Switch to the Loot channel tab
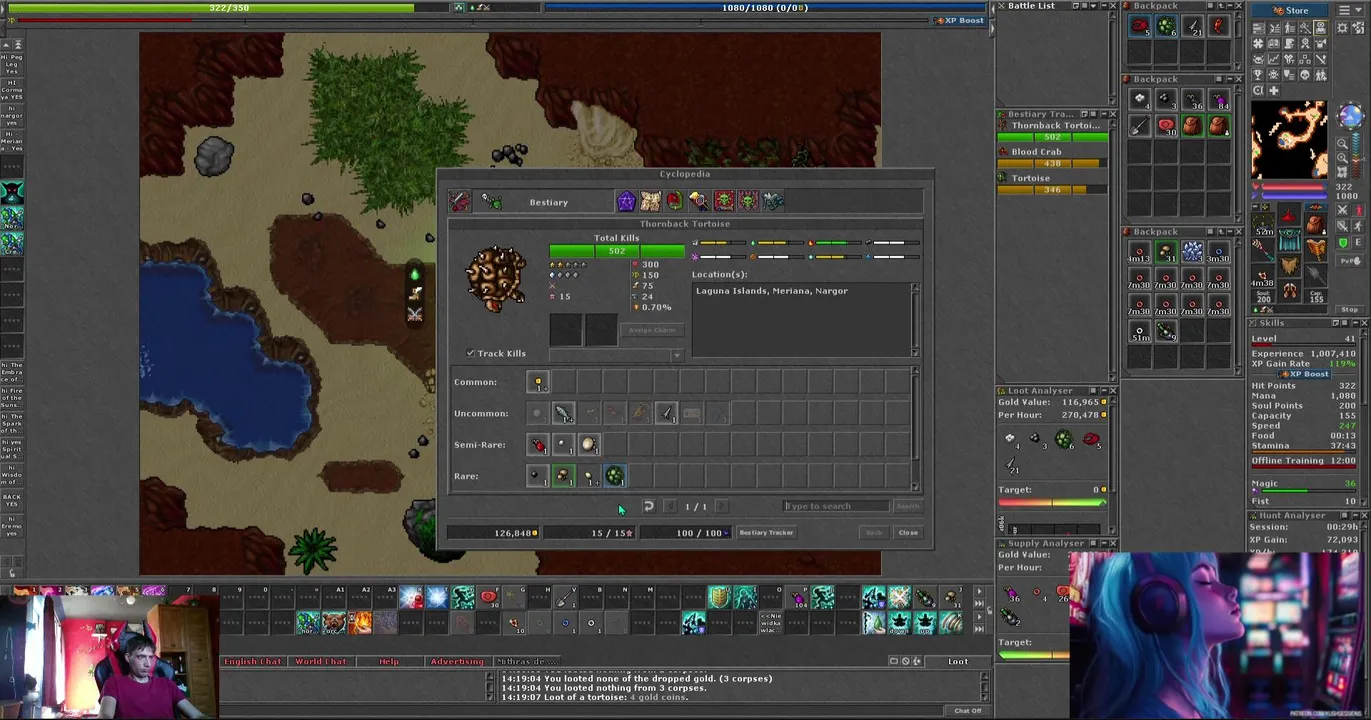Viewport: 1371px width, 720px height. [x=958, y=661]
